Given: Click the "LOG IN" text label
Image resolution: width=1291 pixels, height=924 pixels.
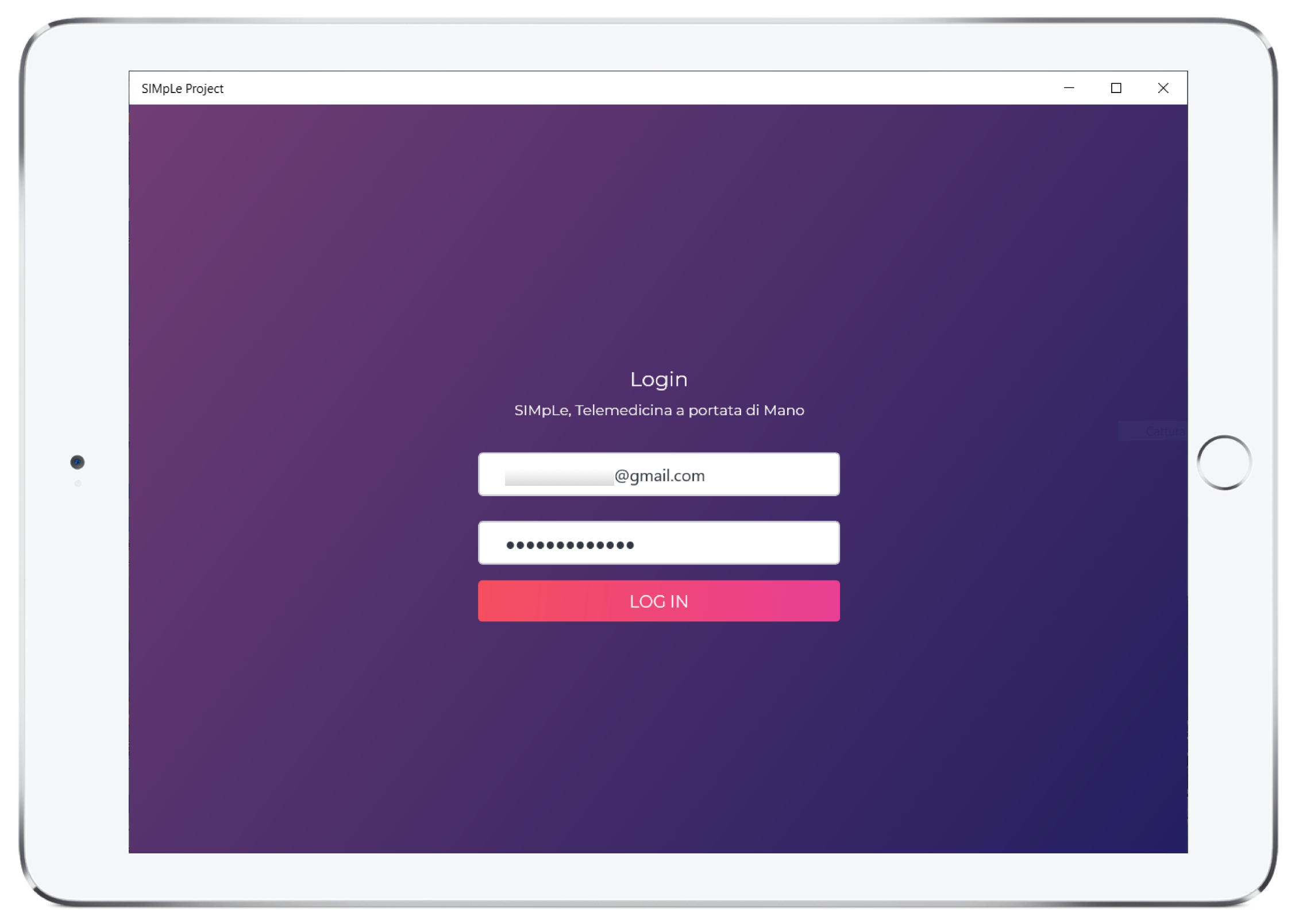Looking at the screenshot, I should point(658,601).
